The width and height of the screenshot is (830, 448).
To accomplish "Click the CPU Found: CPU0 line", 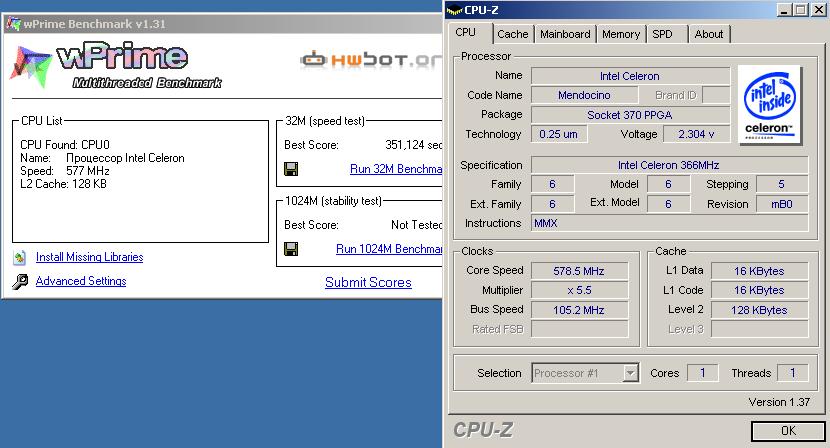I will pos(65,145).
